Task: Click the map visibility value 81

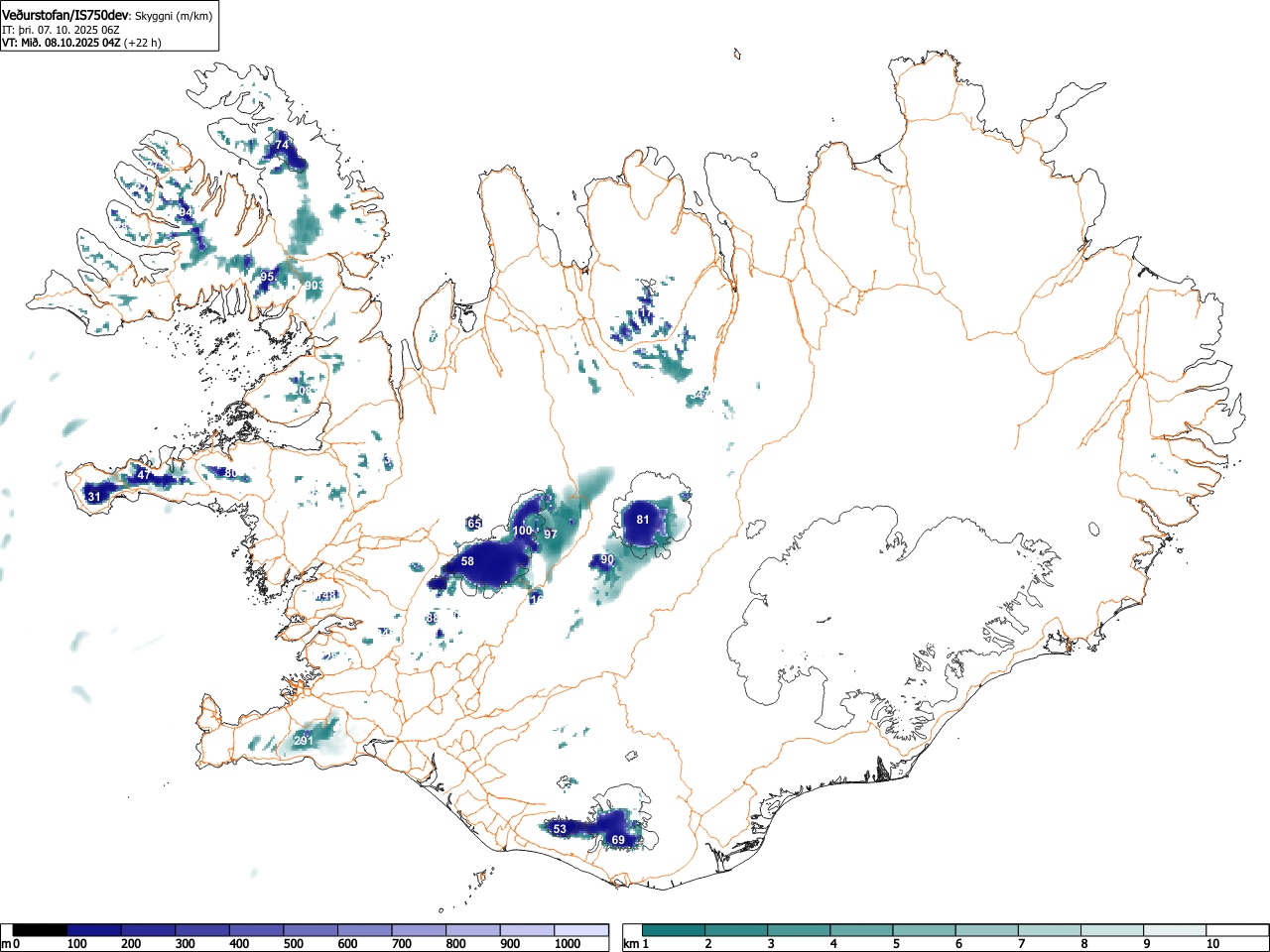Action: tap(643, 520)
